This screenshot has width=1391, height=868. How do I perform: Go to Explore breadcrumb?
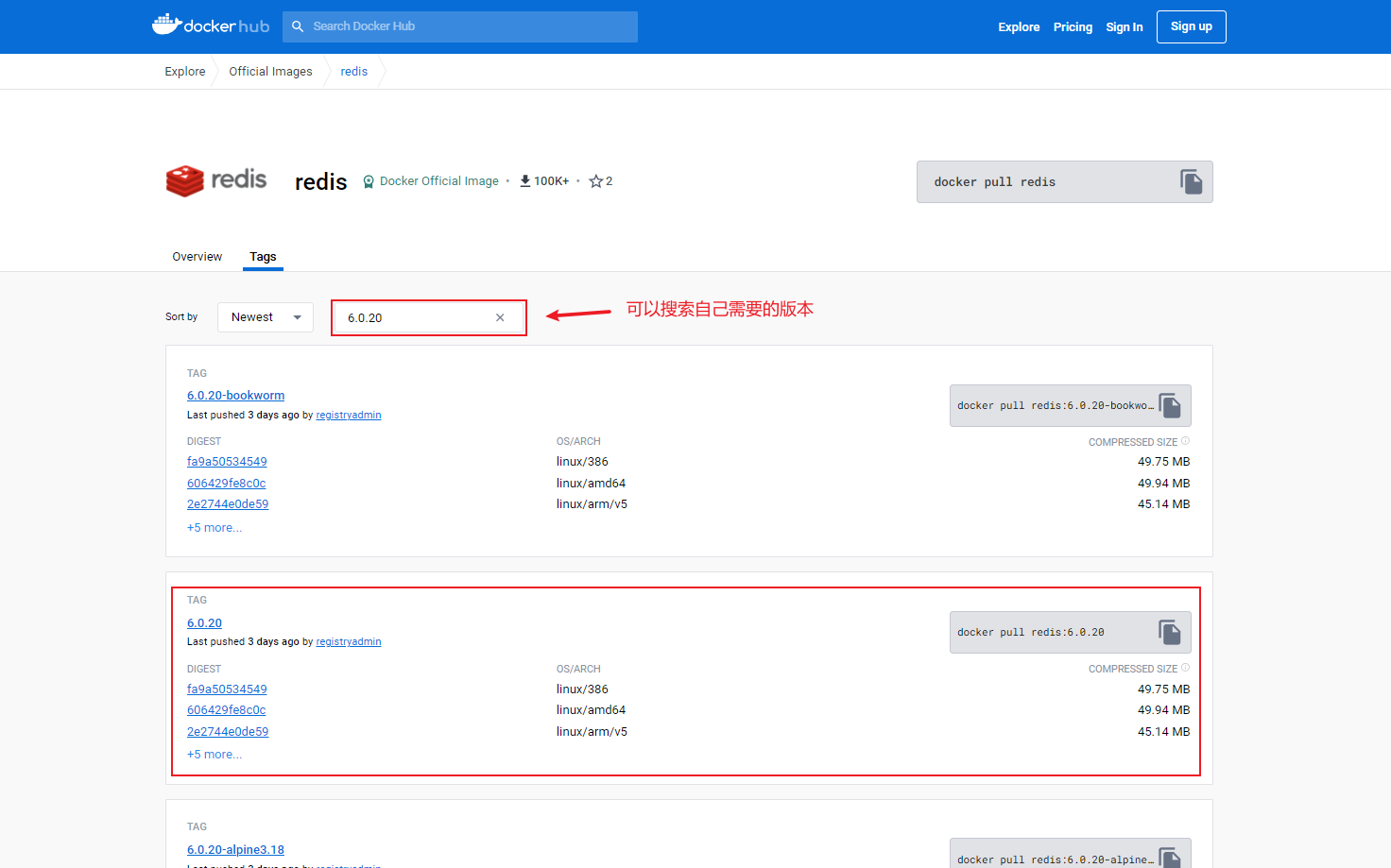pos(185,72)
